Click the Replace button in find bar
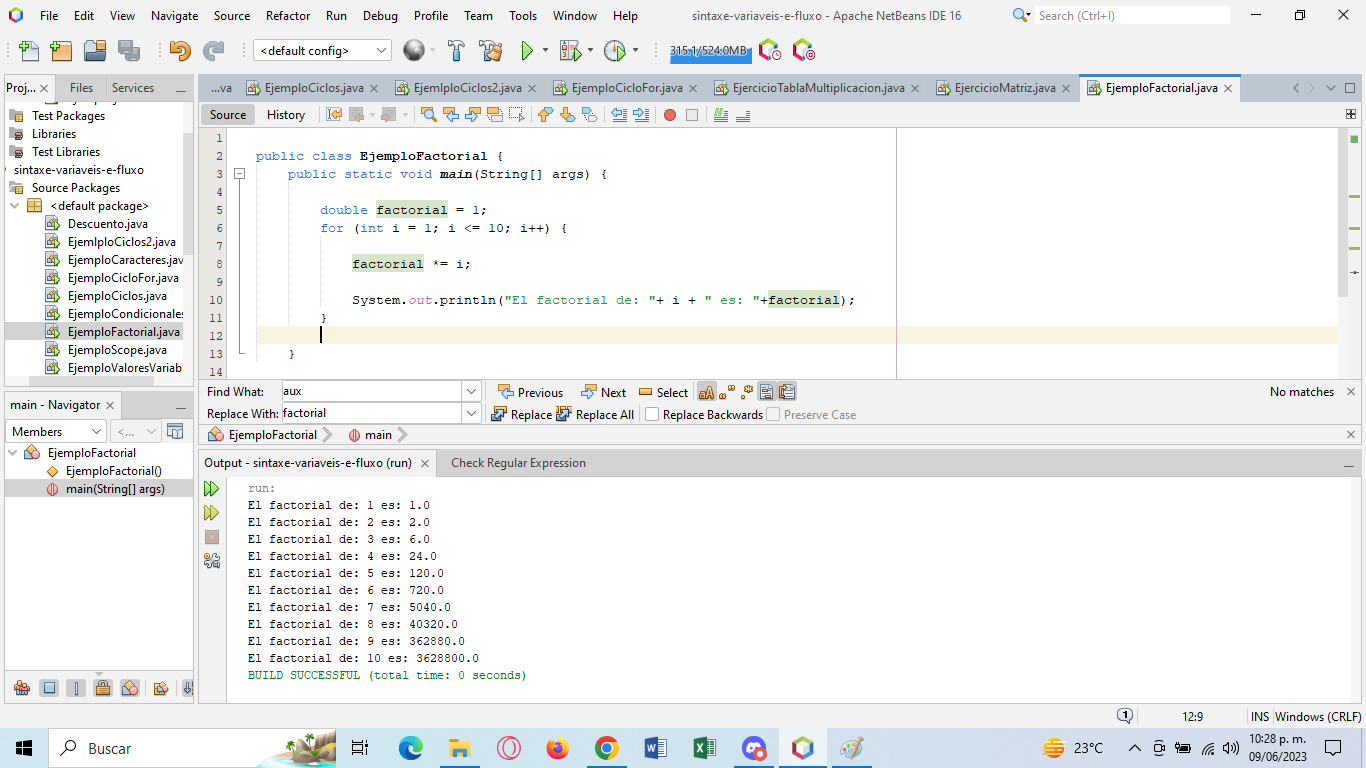Viewport: 1366px width, 768px height. point(521,414)
